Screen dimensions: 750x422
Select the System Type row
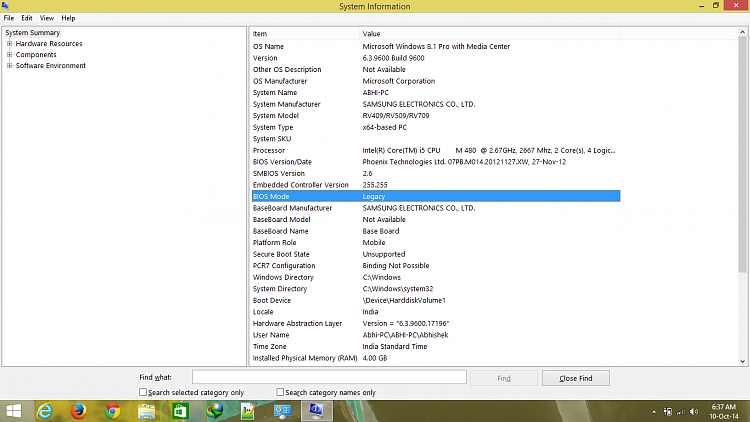[x=436, y=127]
